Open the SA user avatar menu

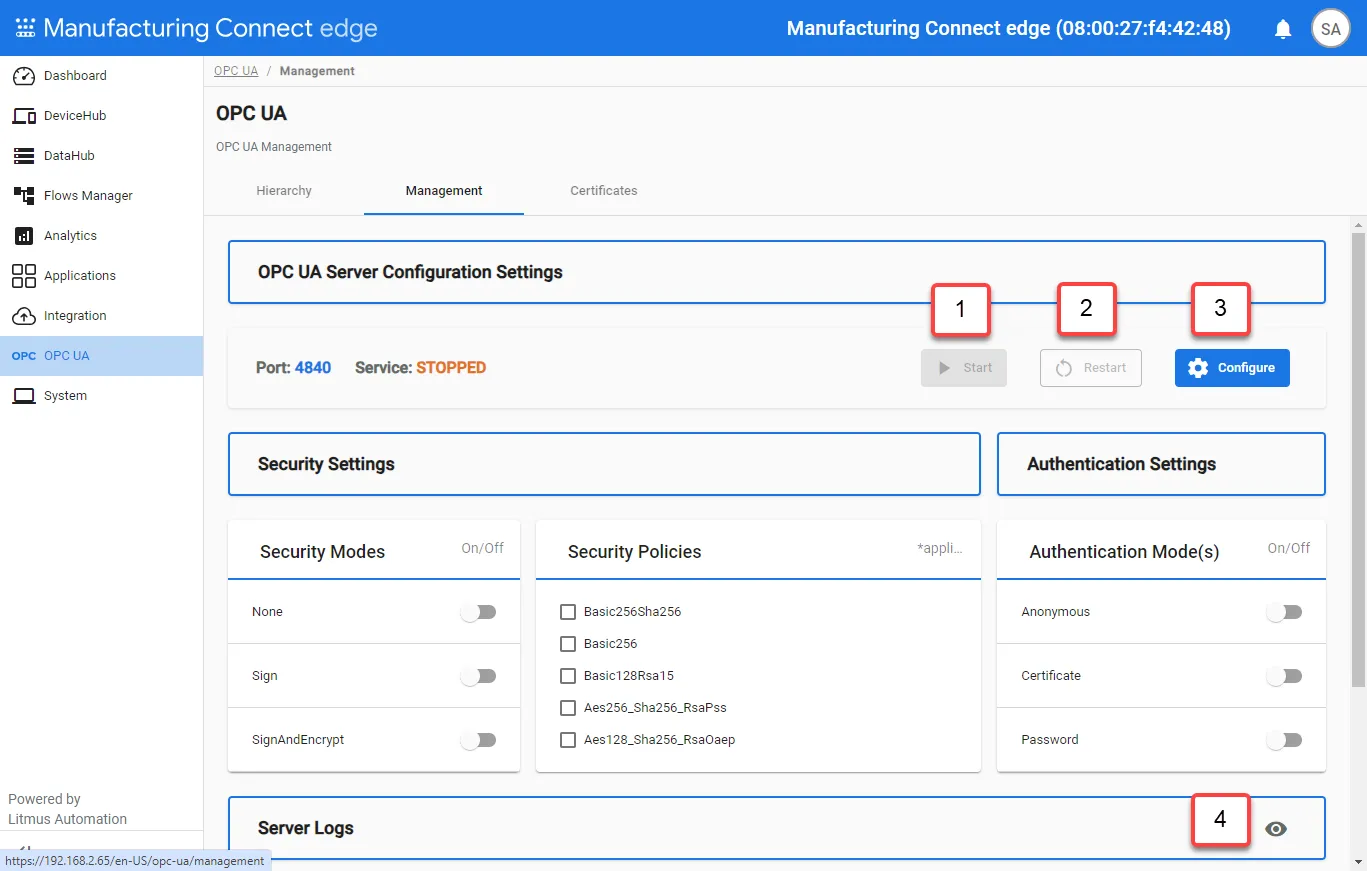1331,29
